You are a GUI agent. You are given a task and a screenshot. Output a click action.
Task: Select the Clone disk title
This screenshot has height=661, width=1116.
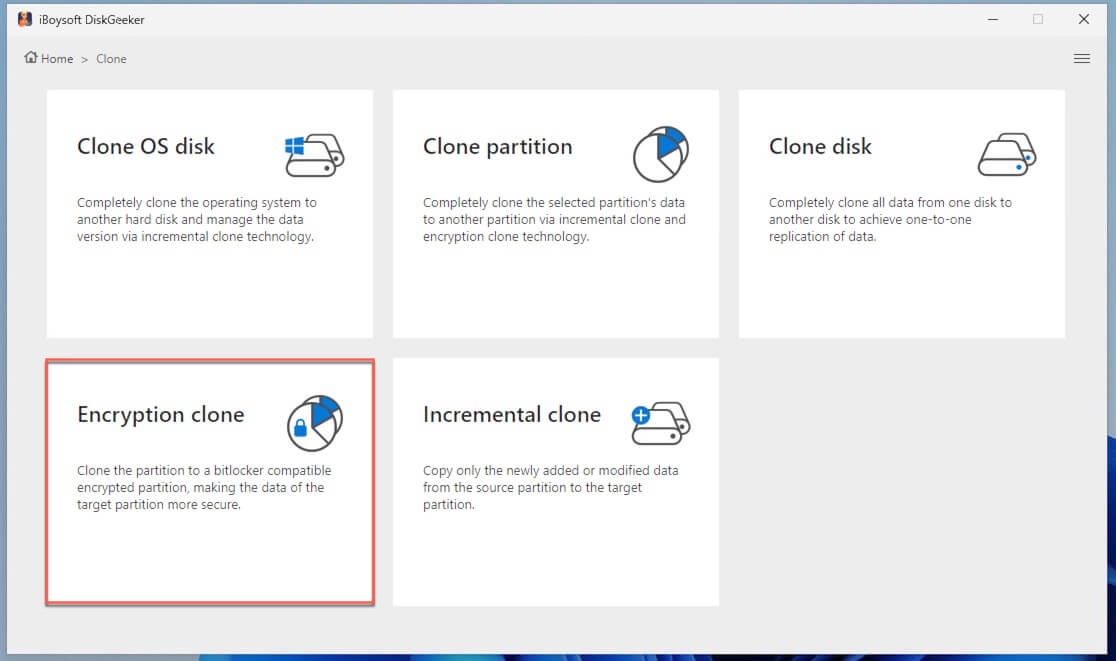[820, 147]
